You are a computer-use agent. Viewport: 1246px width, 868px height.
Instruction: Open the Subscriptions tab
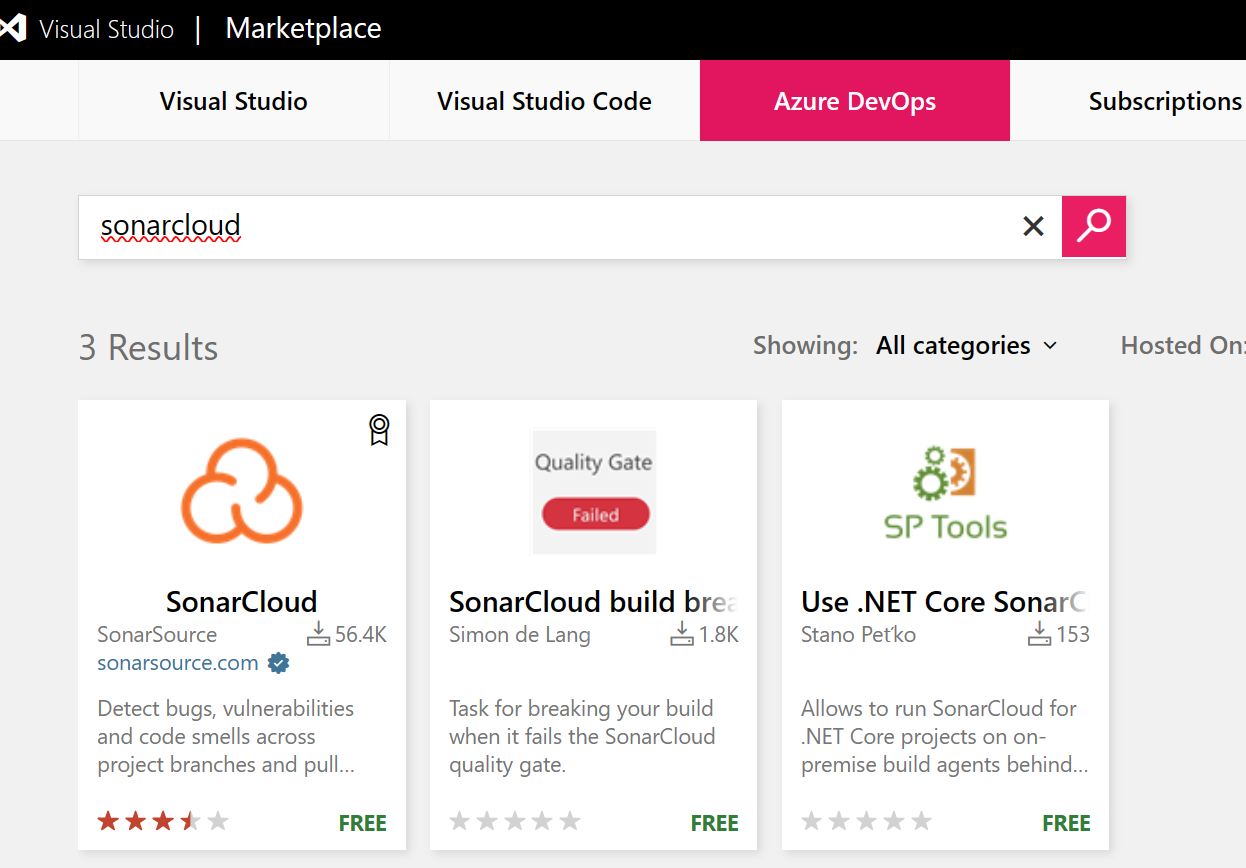click(x=1165, y=101)
